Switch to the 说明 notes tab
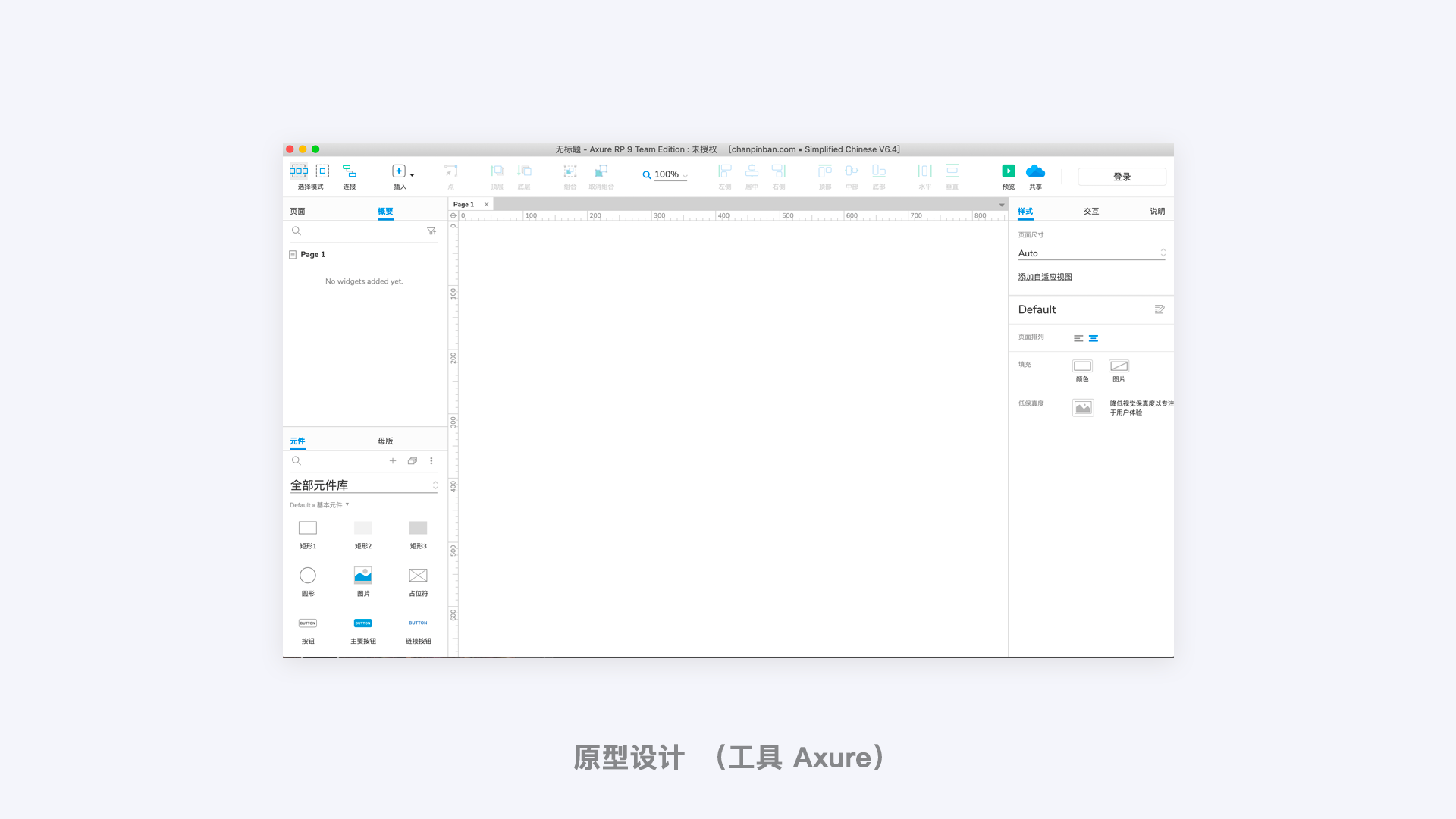1456x819 pixels. [1157, 212]
